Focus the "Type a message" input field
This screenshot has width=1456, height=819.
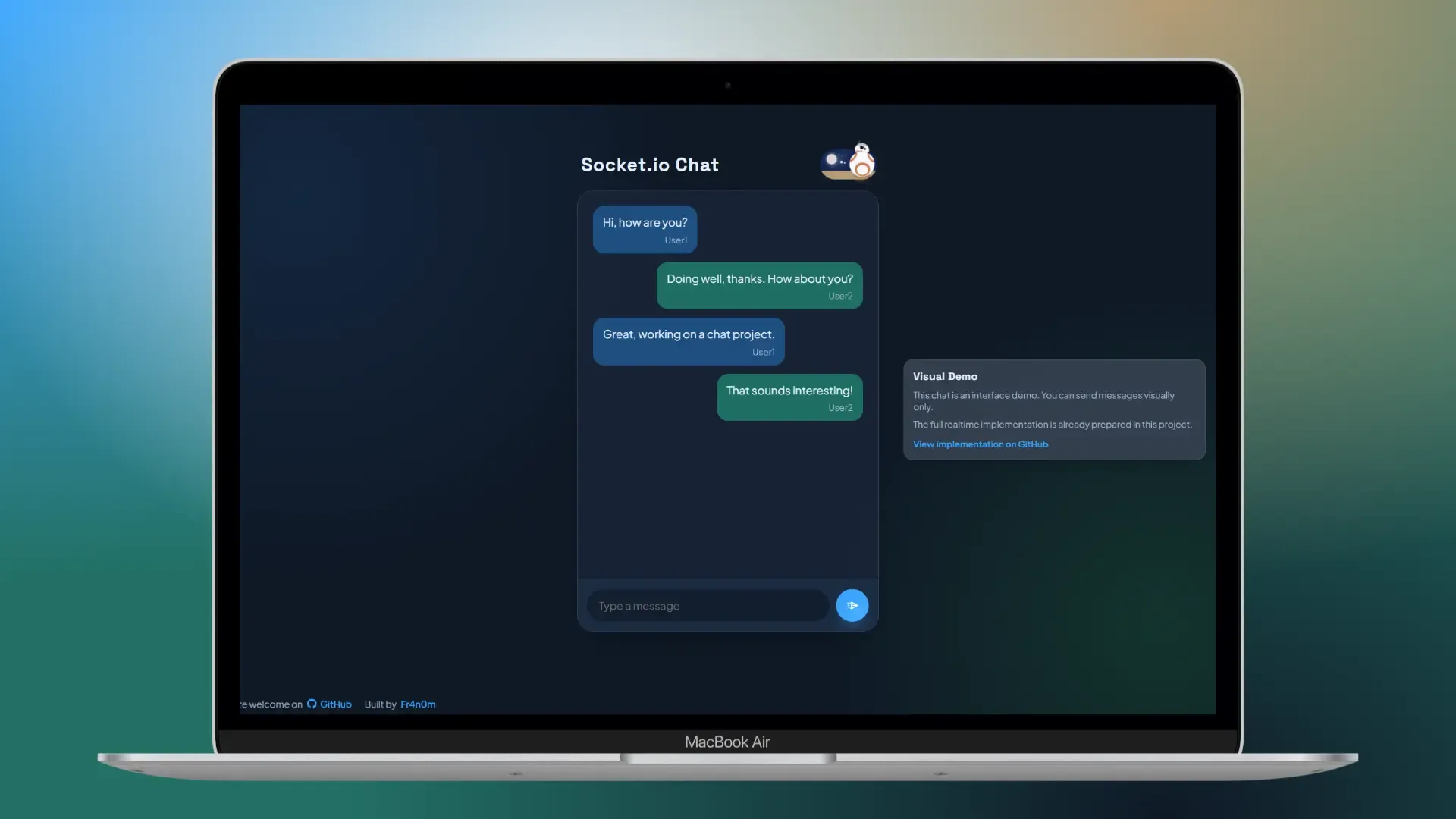tap(705, 605)
